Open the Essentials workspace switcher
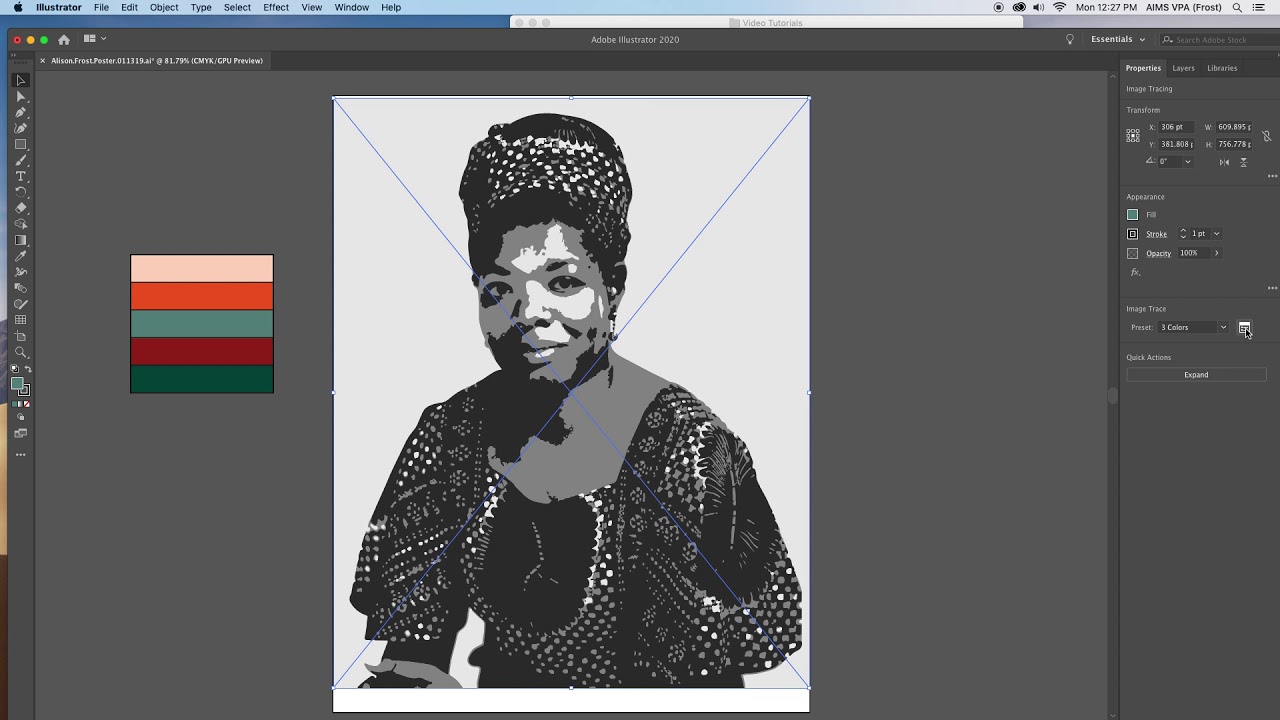1280x720 pixels. click(x=1118, y=39)
